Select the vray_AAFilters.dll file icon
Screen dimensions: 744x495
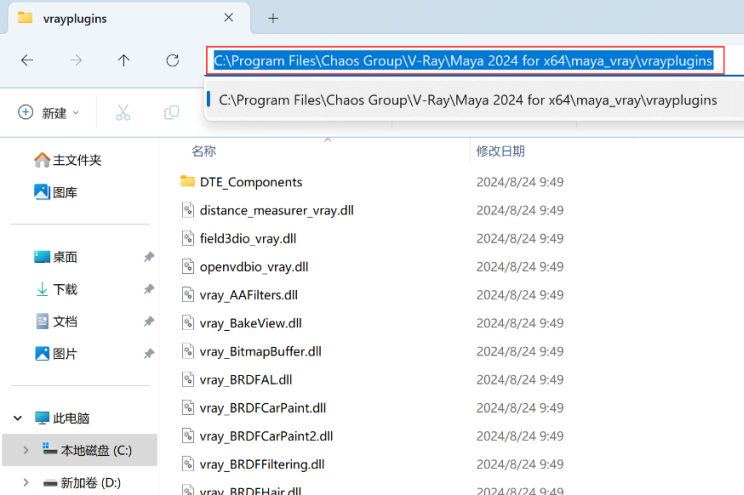(187, 295)
